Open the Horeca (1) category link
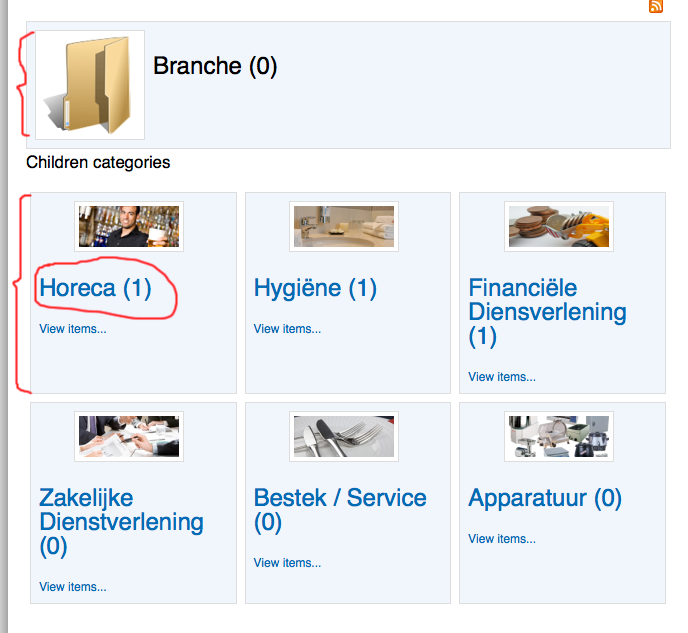 pos(95,288)
